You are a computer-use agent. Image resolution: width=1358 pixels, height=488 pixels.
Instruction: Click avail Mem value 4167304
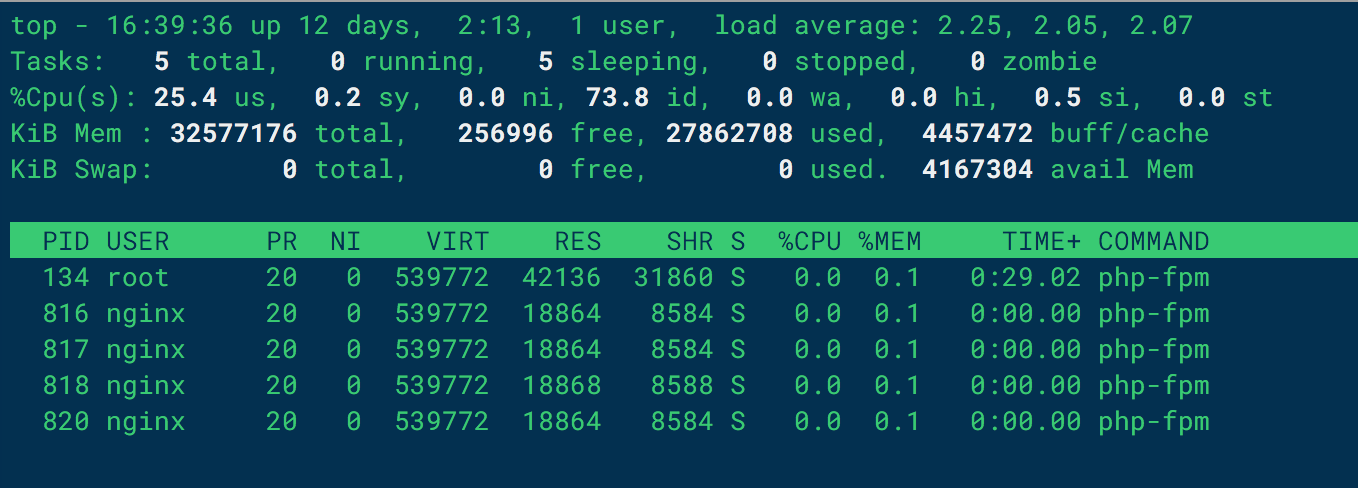[978, 169]
